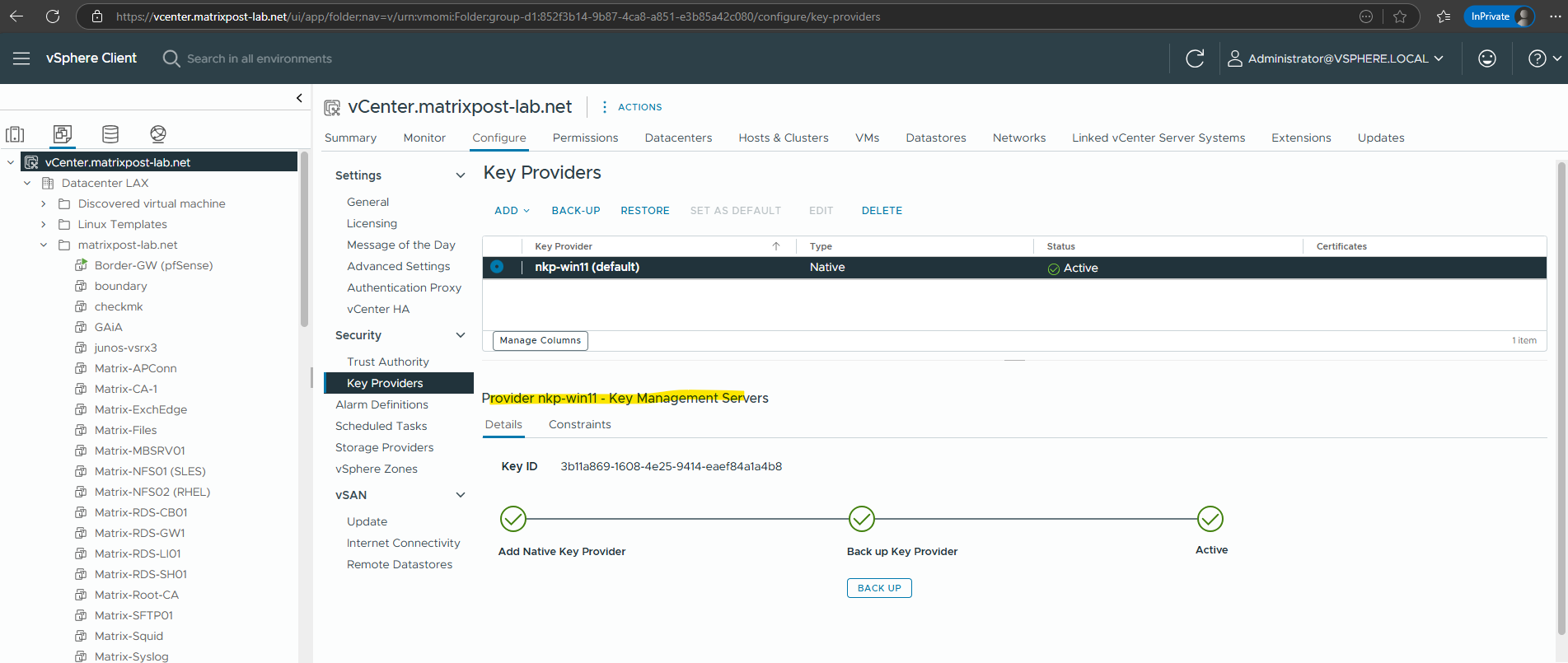Viewport: 1568px width, 663px height.
Task: Click the InPrivate profile badge
Action: [1499, 16]
